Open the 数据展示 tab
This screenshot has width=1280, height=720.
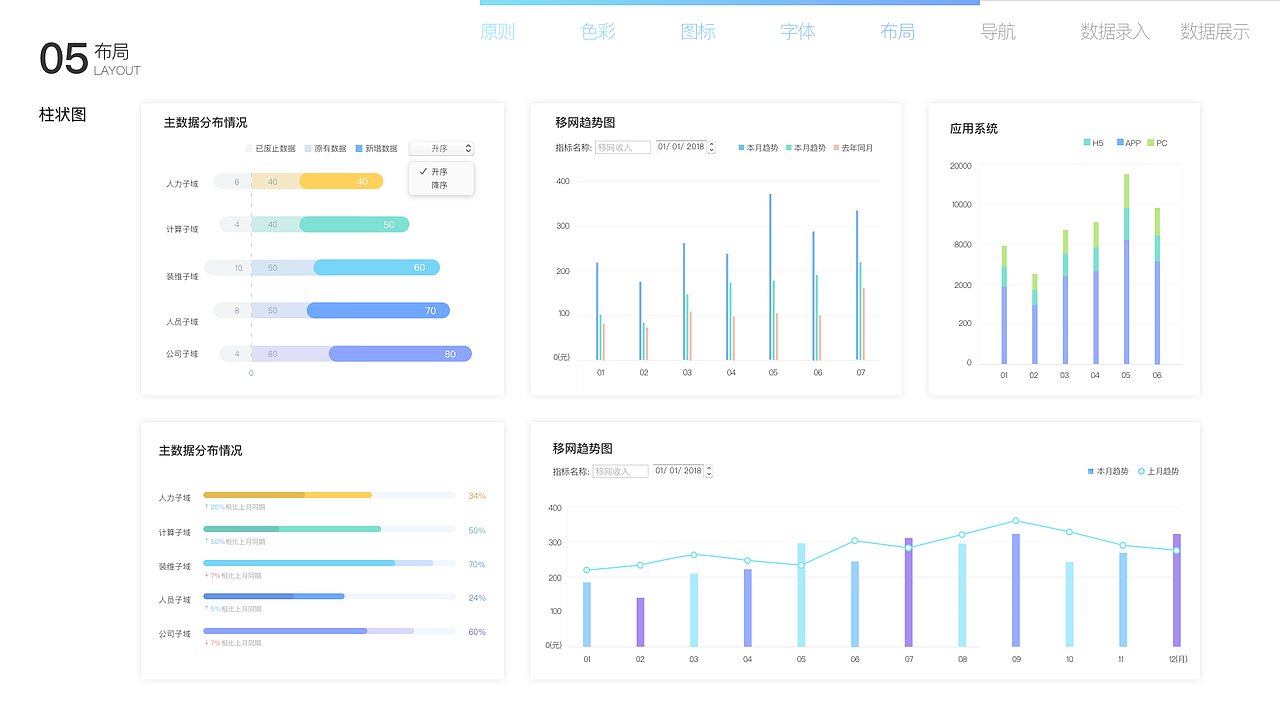(1215, 32)
